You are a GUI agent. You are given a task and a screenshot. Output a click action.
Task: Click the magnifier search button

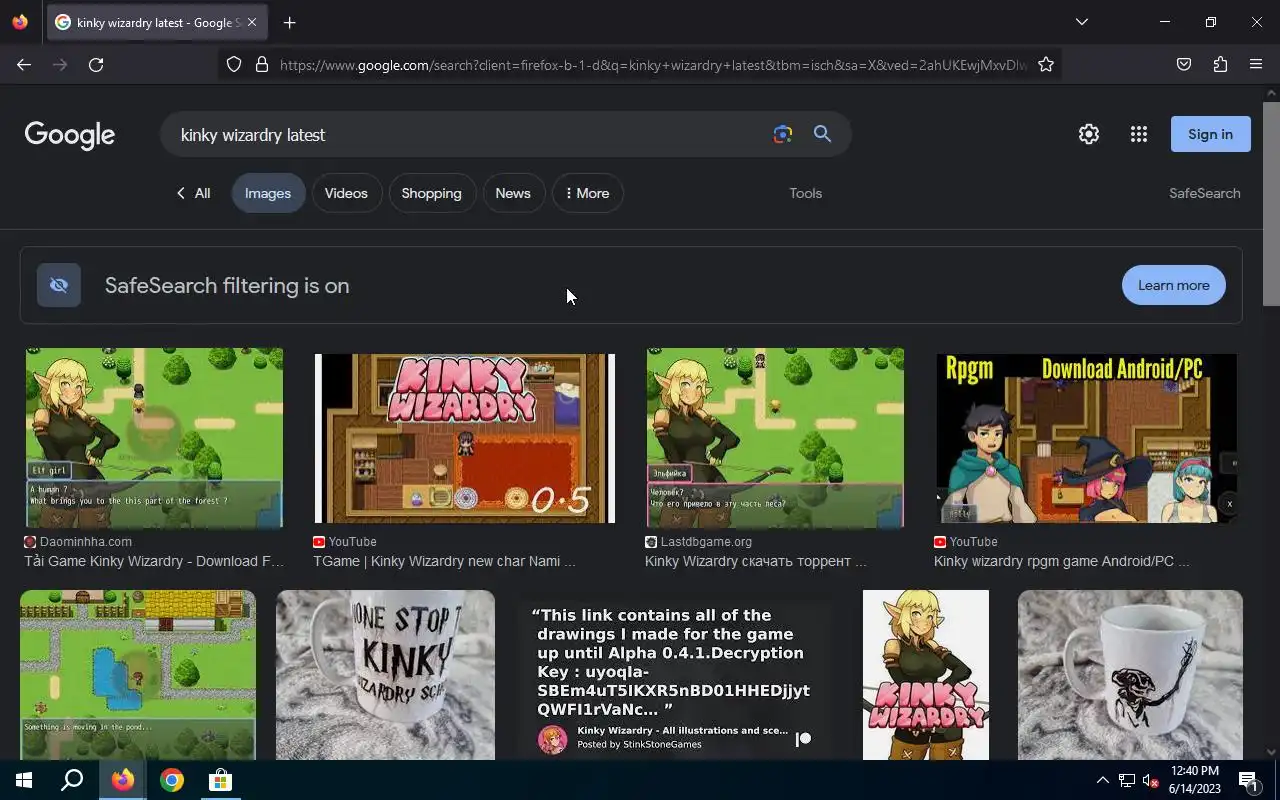[822, 134]
